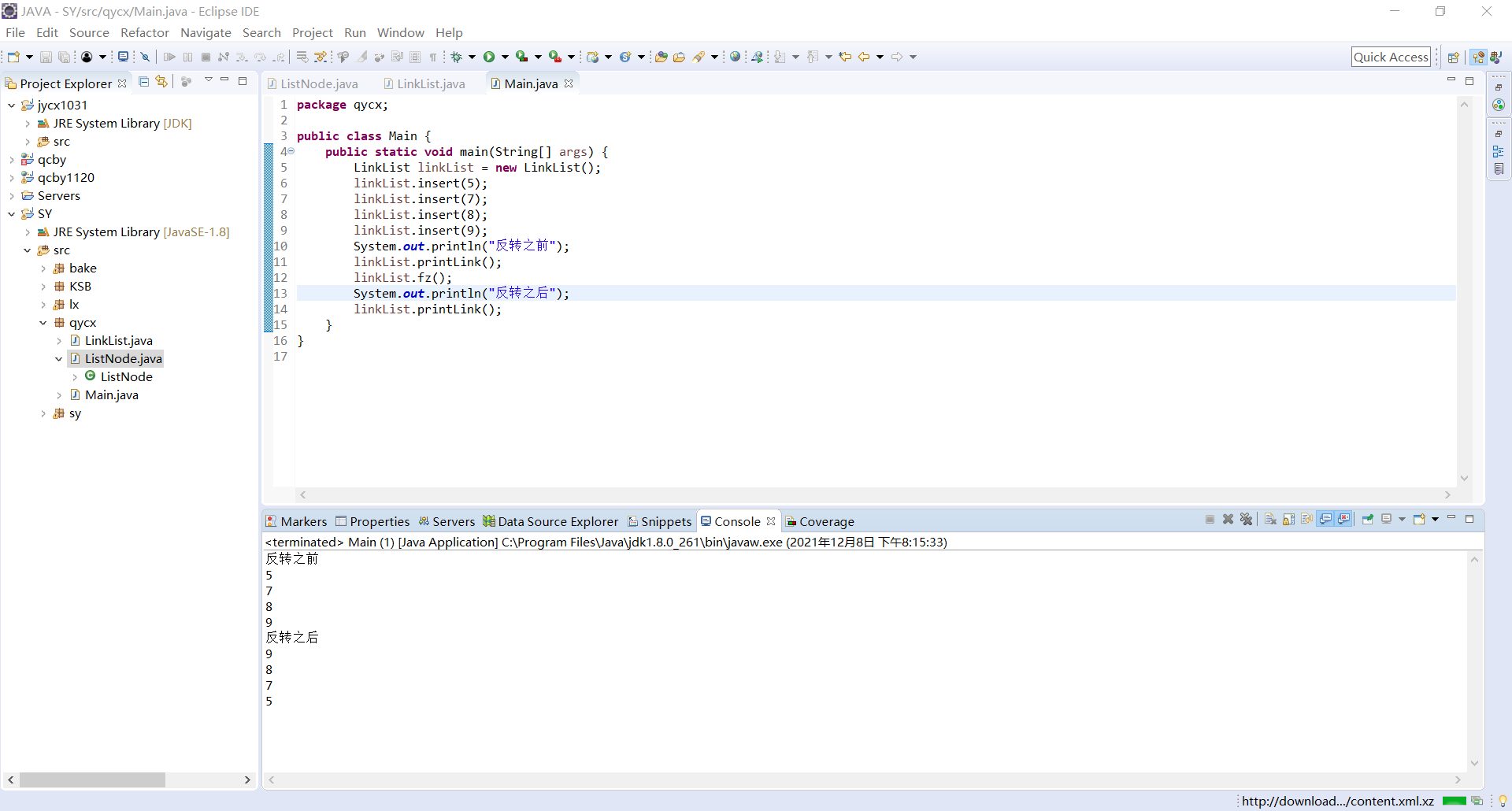Screen dimensions: 1512x811
Task: Open the web browser globe icon
Action: pos(735,57)
